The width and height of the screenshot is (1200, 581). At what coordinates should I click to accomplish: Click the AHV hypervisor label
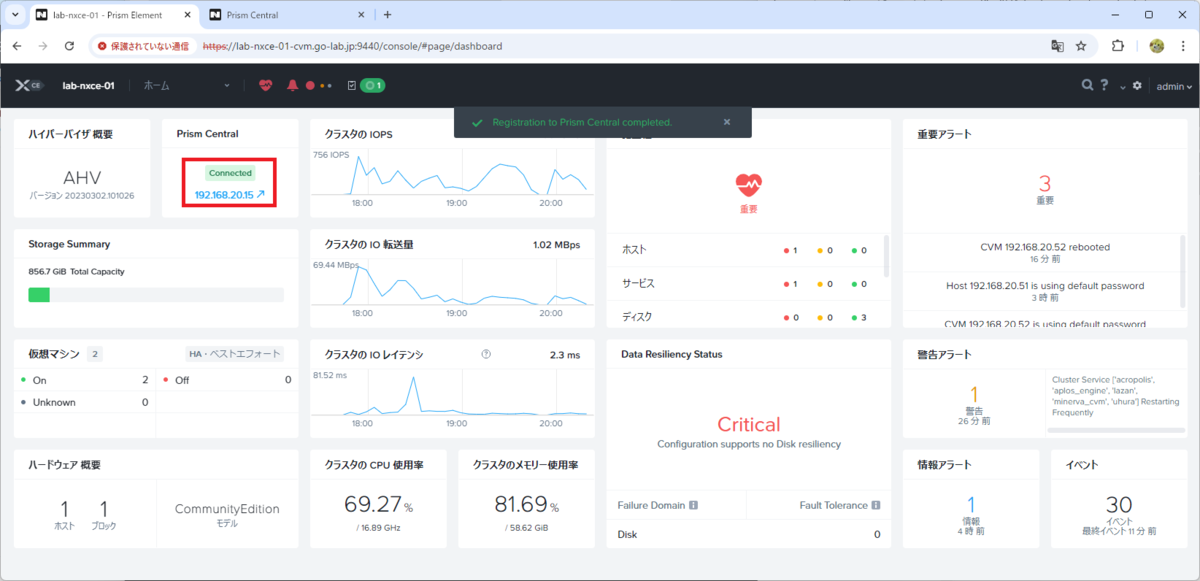coord(82,177)
